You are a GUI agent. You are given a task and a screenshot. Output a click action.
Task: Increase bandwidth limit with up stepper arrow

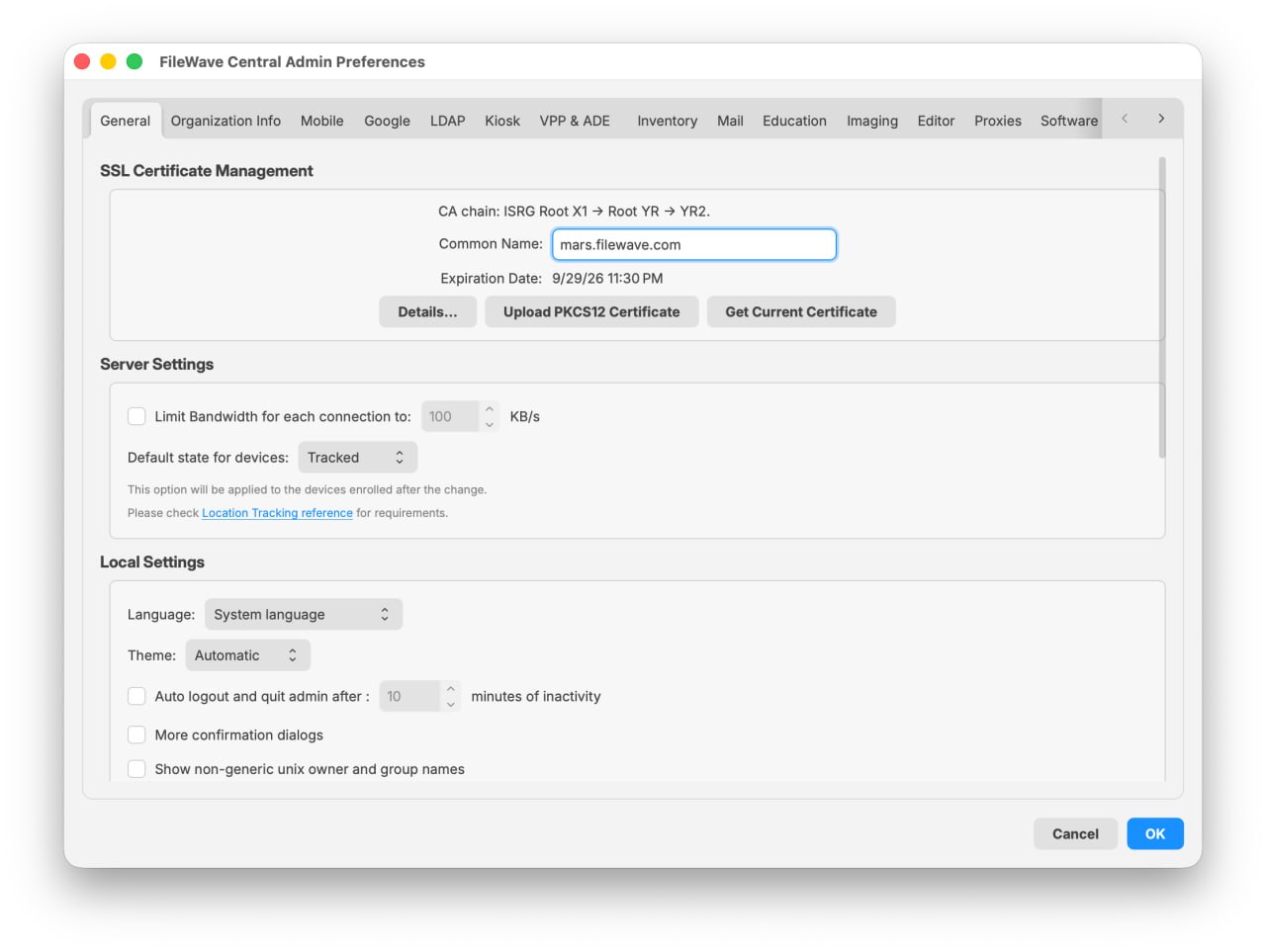tap(490, 409)
